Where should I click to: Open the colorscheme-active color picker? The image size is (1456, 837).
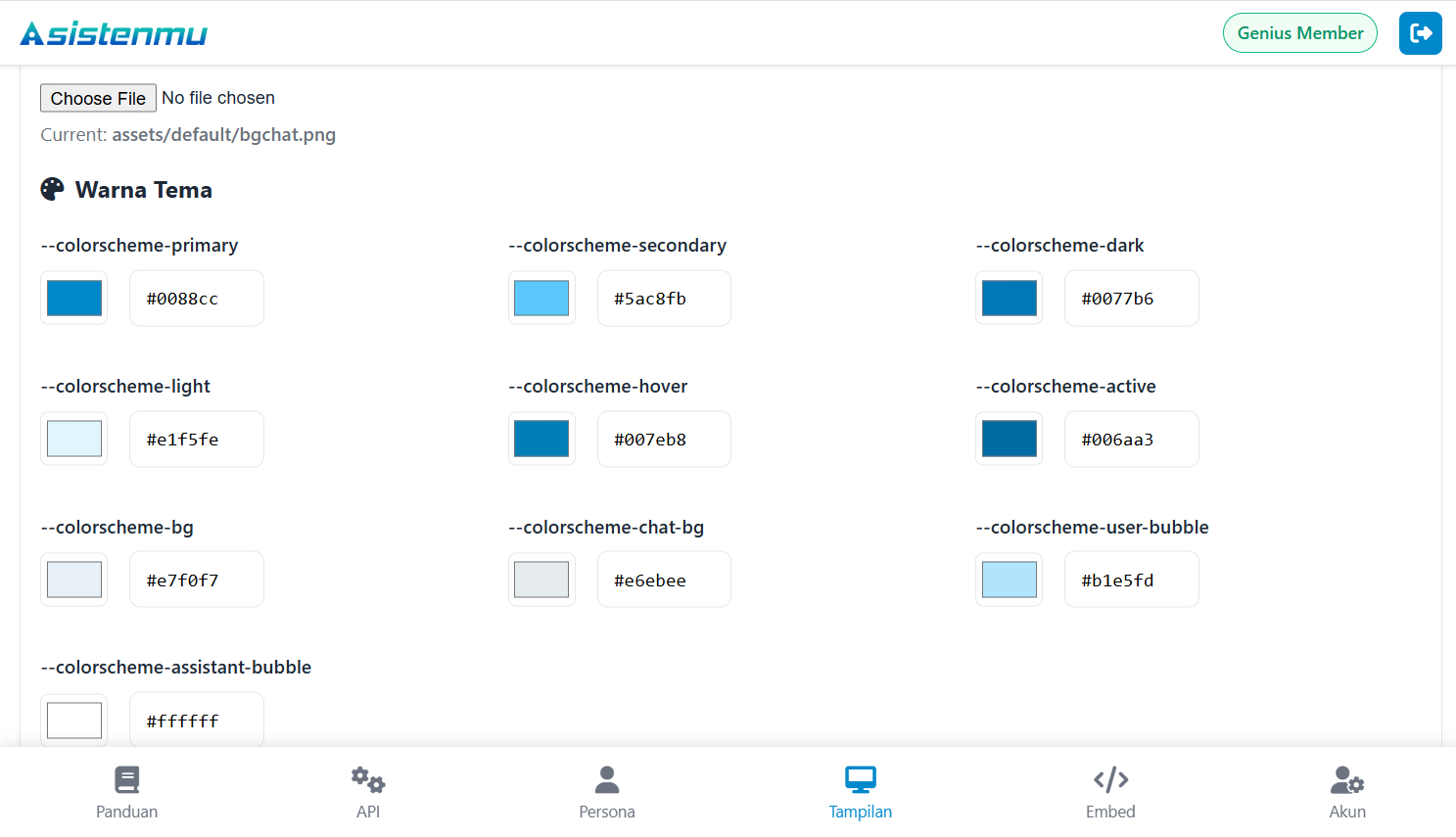click(x=1009, y=439)
